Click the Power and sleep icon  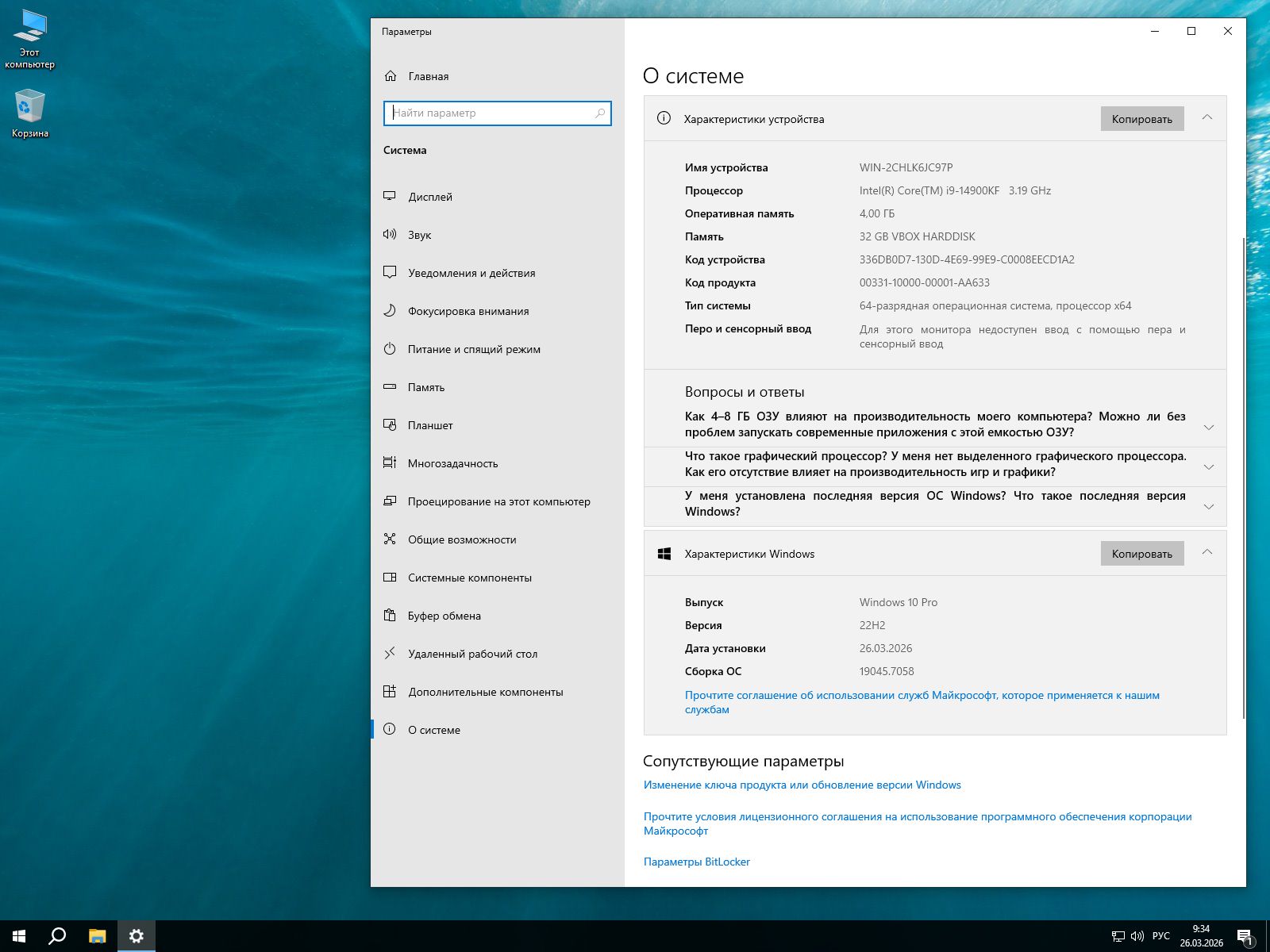tap(390, 348)
